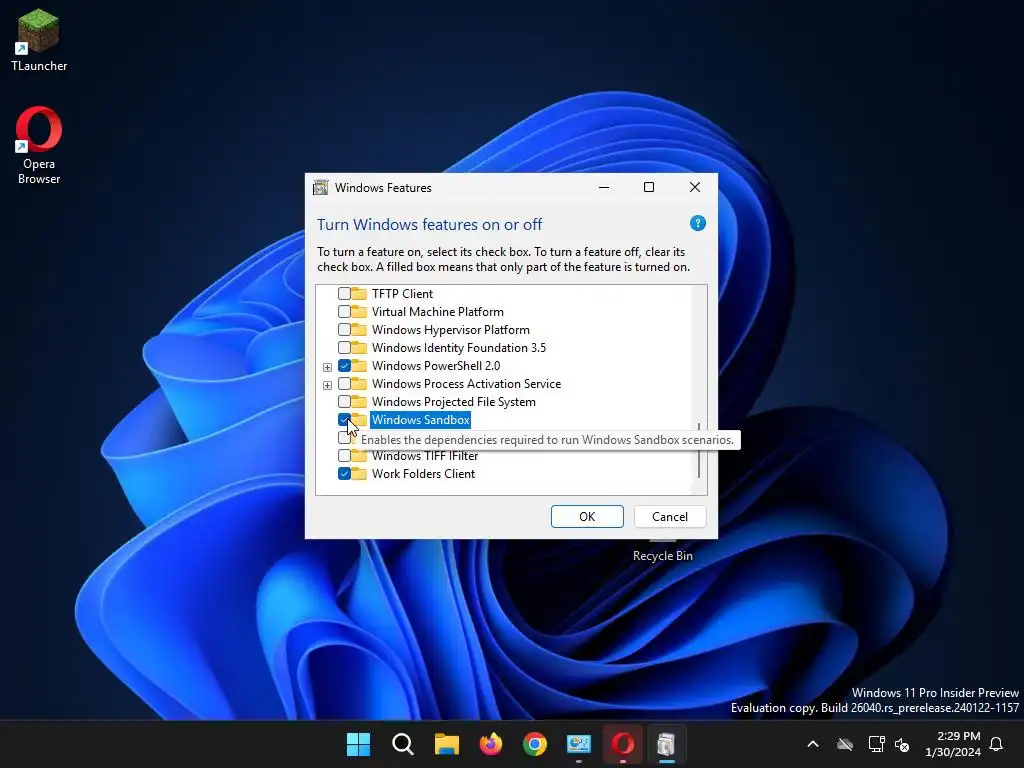
Task: Click the blue help question mark icon
Action: pyautogui.click(x=697, y=223)
